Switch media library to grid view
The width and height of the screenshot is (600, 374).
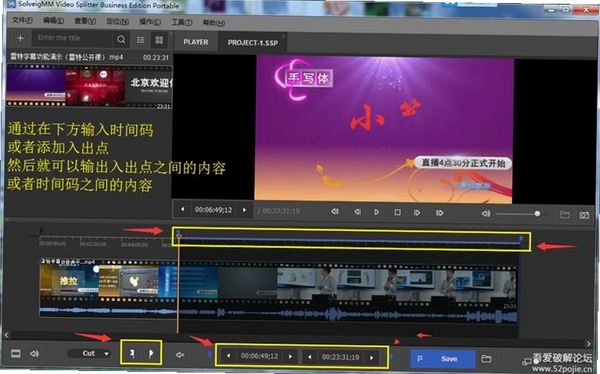click(x=159, y=40)
